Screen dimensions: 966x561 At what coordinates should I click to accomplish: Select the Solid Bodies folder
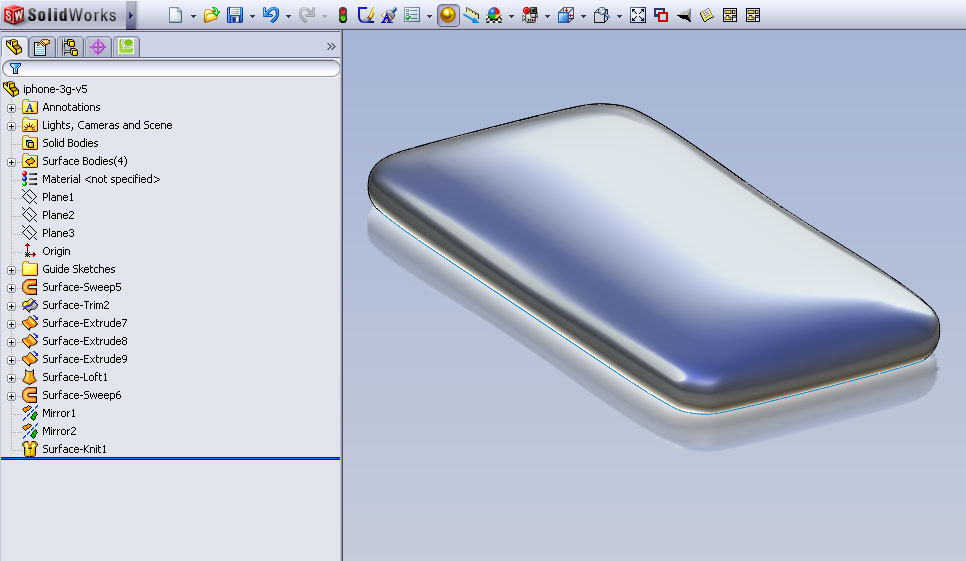pos(70,143)
